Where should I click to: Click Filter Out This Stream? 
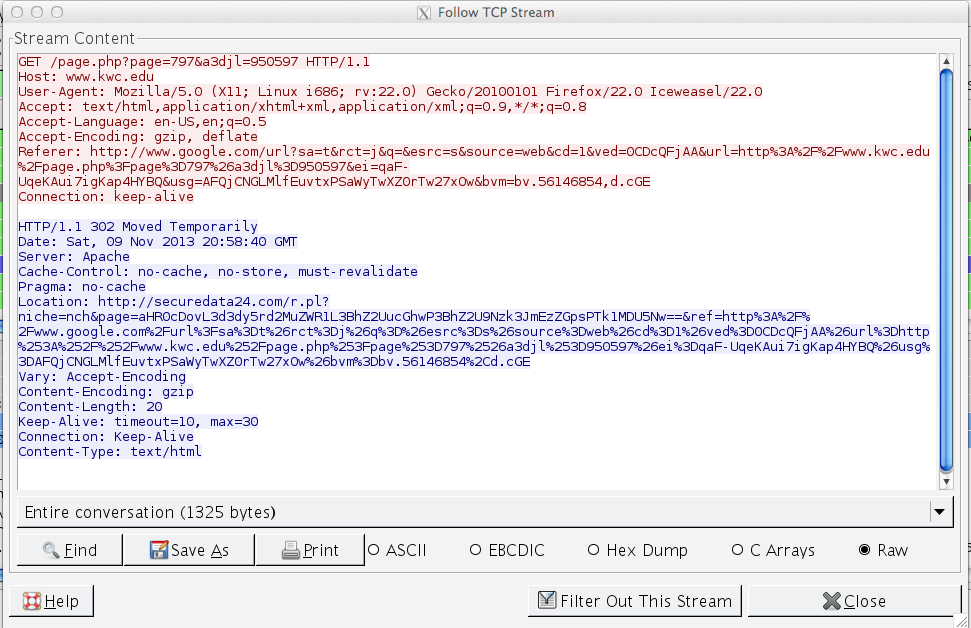click(635, 601)
